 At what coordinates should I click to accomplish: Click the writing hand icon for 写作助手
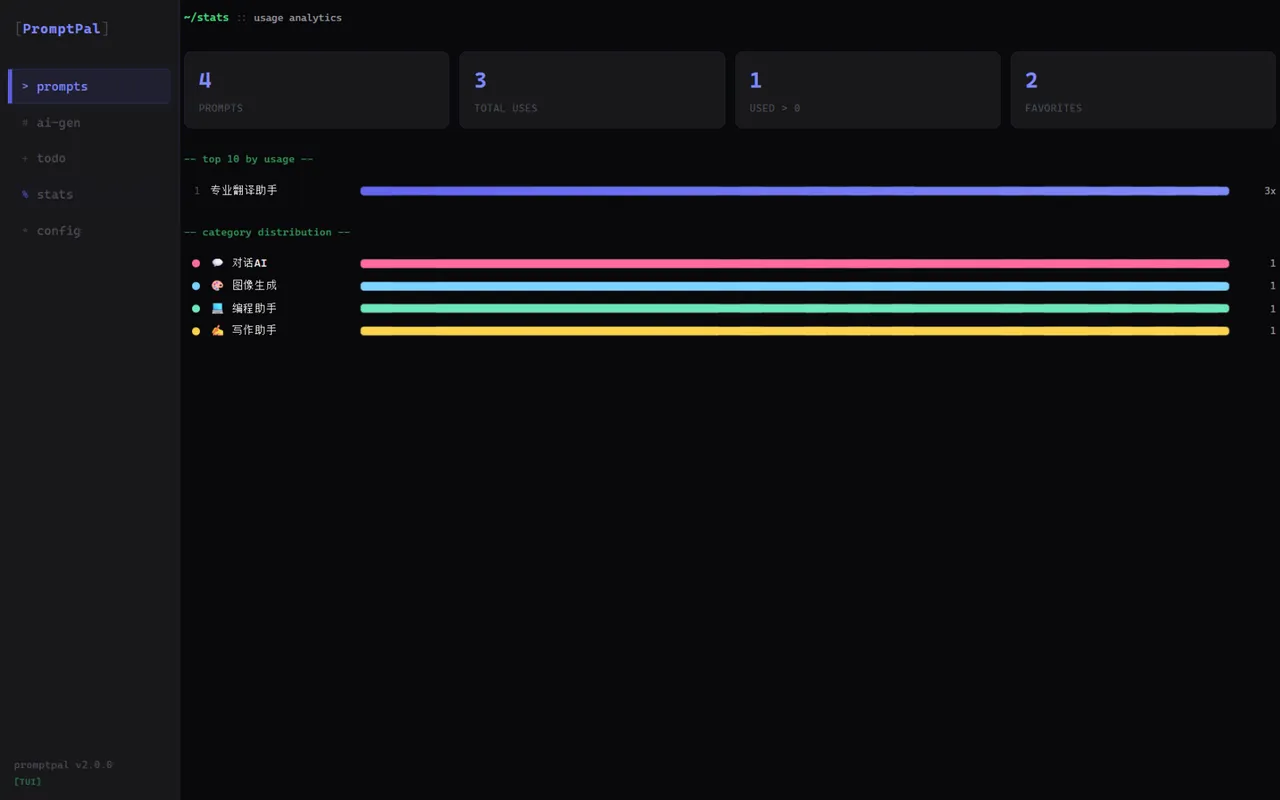[217, 330]
